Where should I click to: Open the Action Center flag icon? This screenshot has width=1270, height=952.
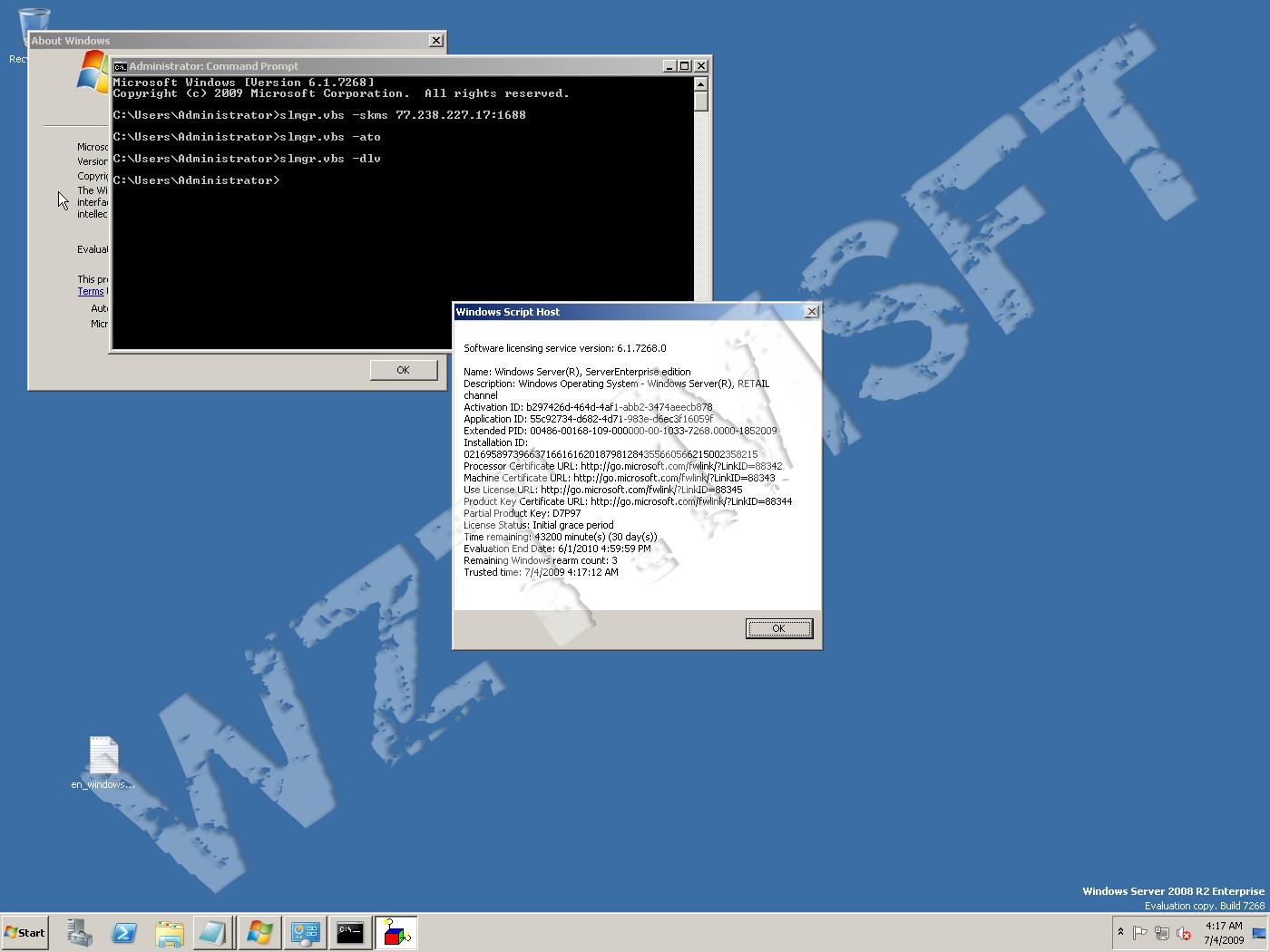(1140, 933)
